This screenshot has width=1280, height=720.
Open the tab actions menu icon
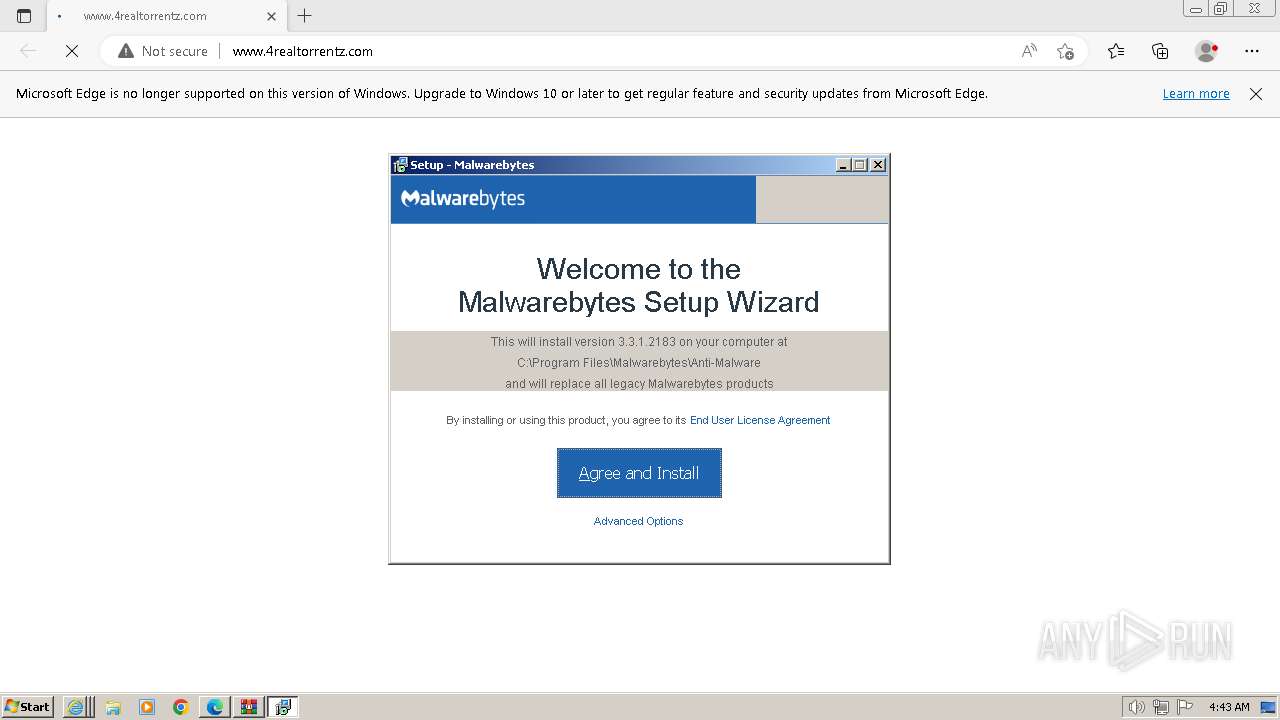tap(24, 16)
